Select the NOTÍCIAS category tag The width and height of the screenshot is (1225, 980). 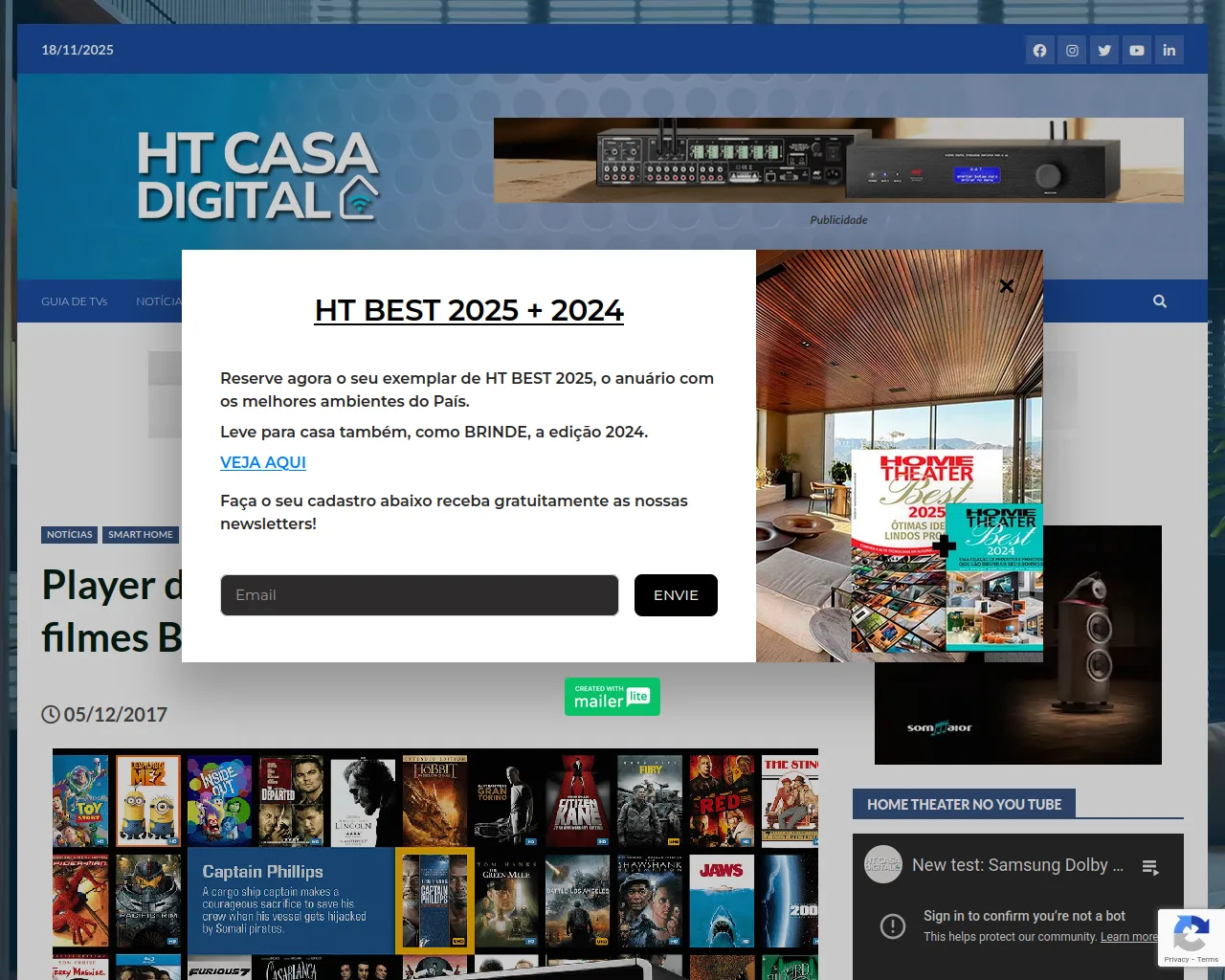[69, 535]
